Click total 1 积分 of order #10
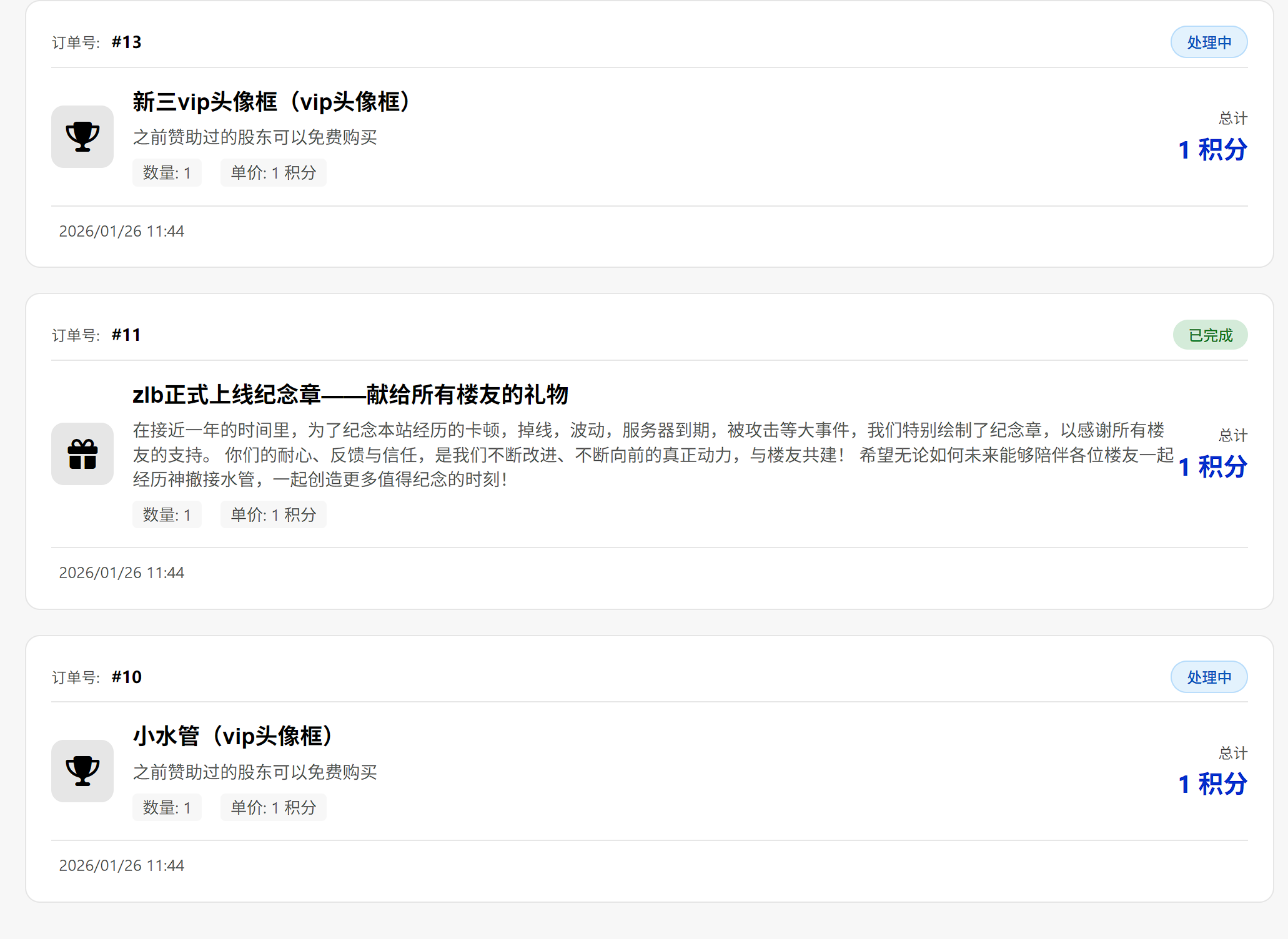 (x=1212, y=784)
